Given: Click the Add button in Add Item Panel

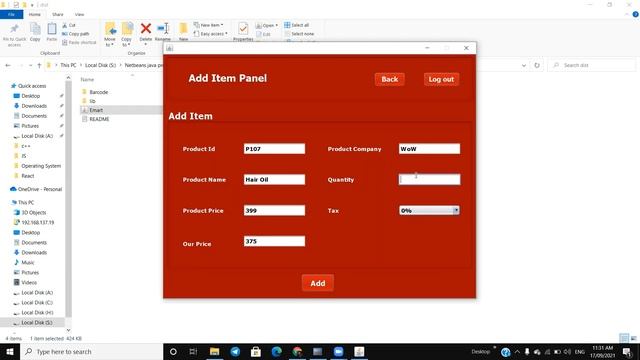Looking at the screenshot, I should coord(318,283).
